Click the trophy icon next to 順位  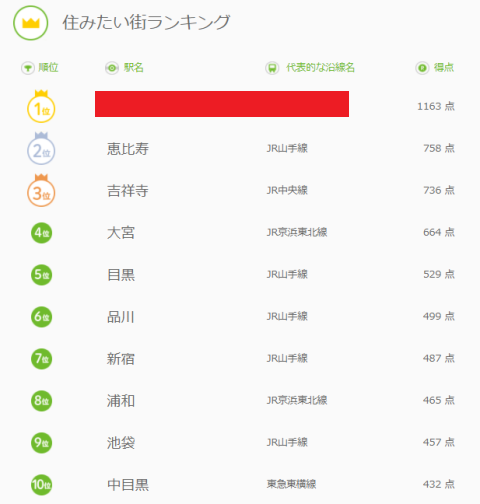28,68
